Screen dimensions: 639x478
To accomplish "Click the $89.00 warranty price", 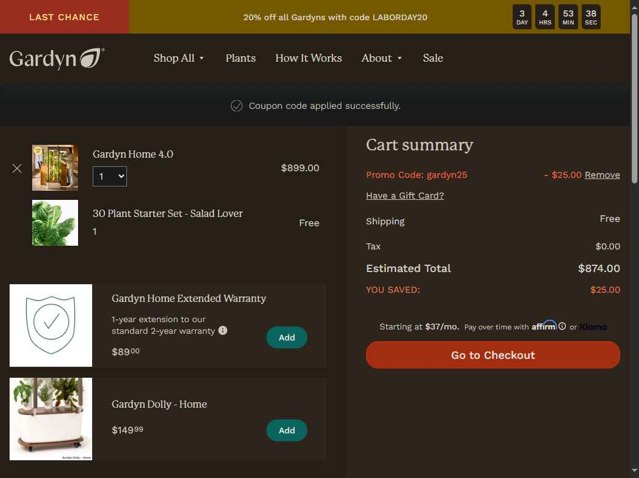I will [126, 351].
